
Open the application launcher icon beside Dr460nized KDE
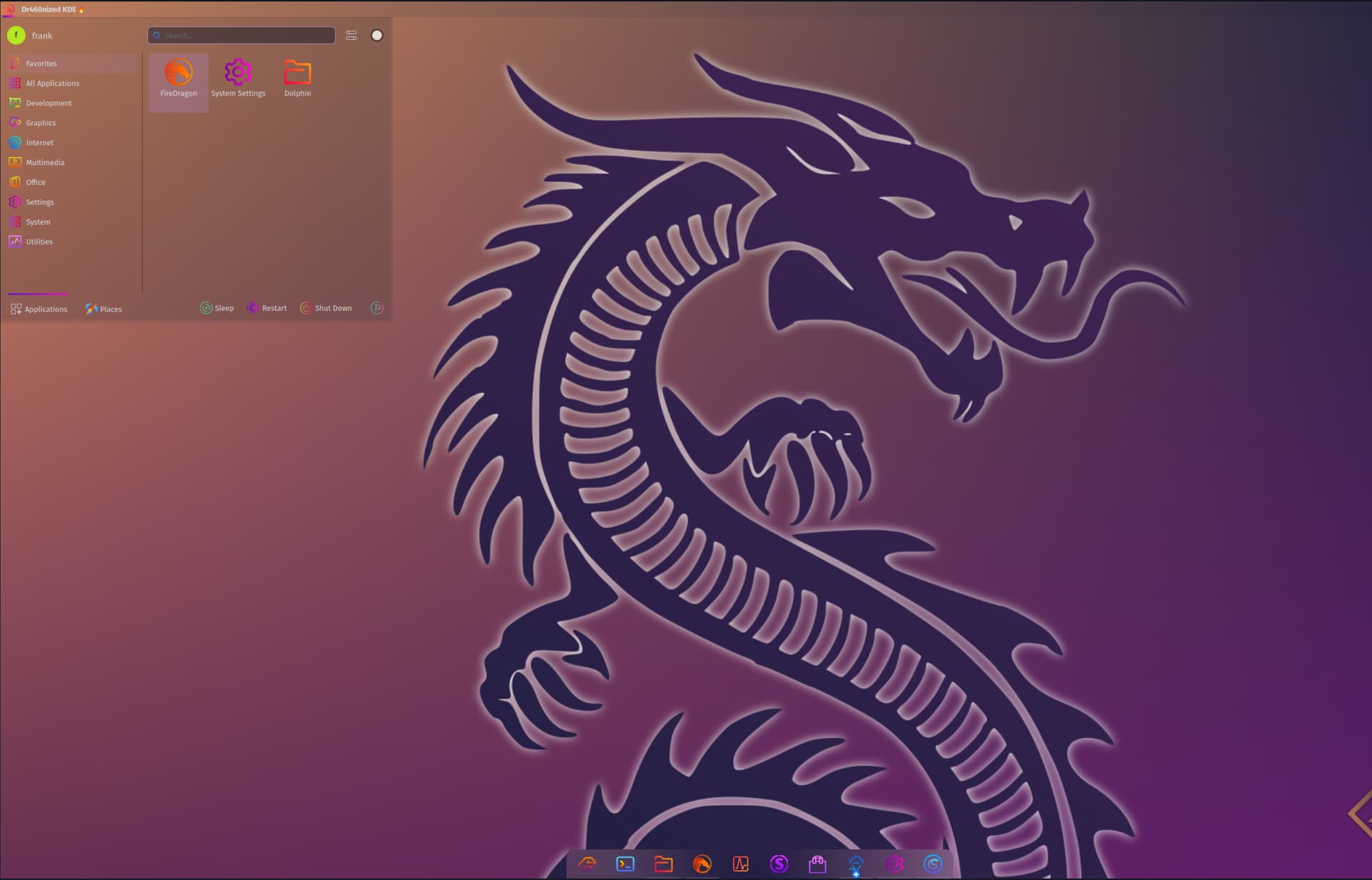[9, 9]
